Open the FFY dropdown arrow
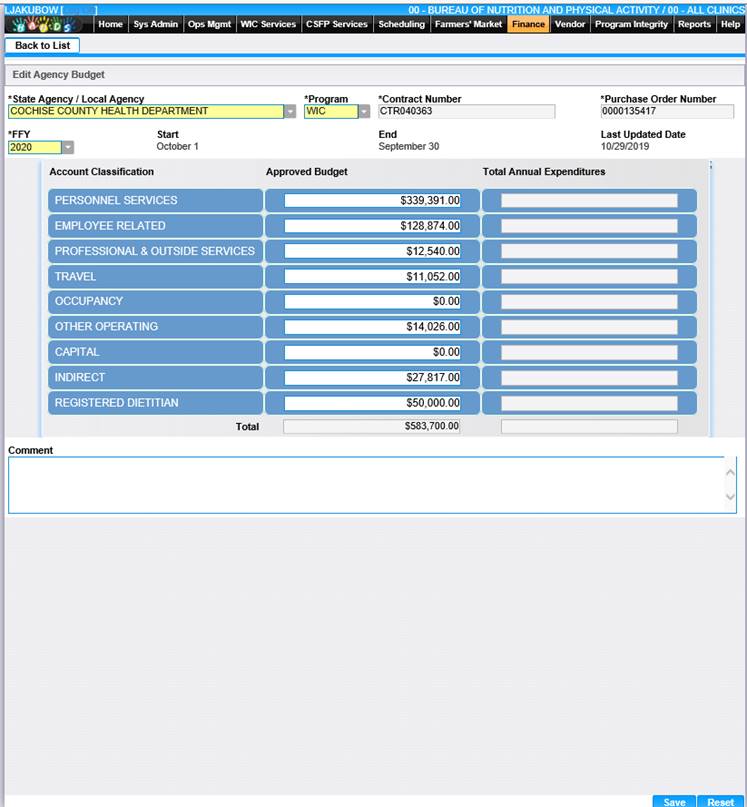 click(68, 147)
